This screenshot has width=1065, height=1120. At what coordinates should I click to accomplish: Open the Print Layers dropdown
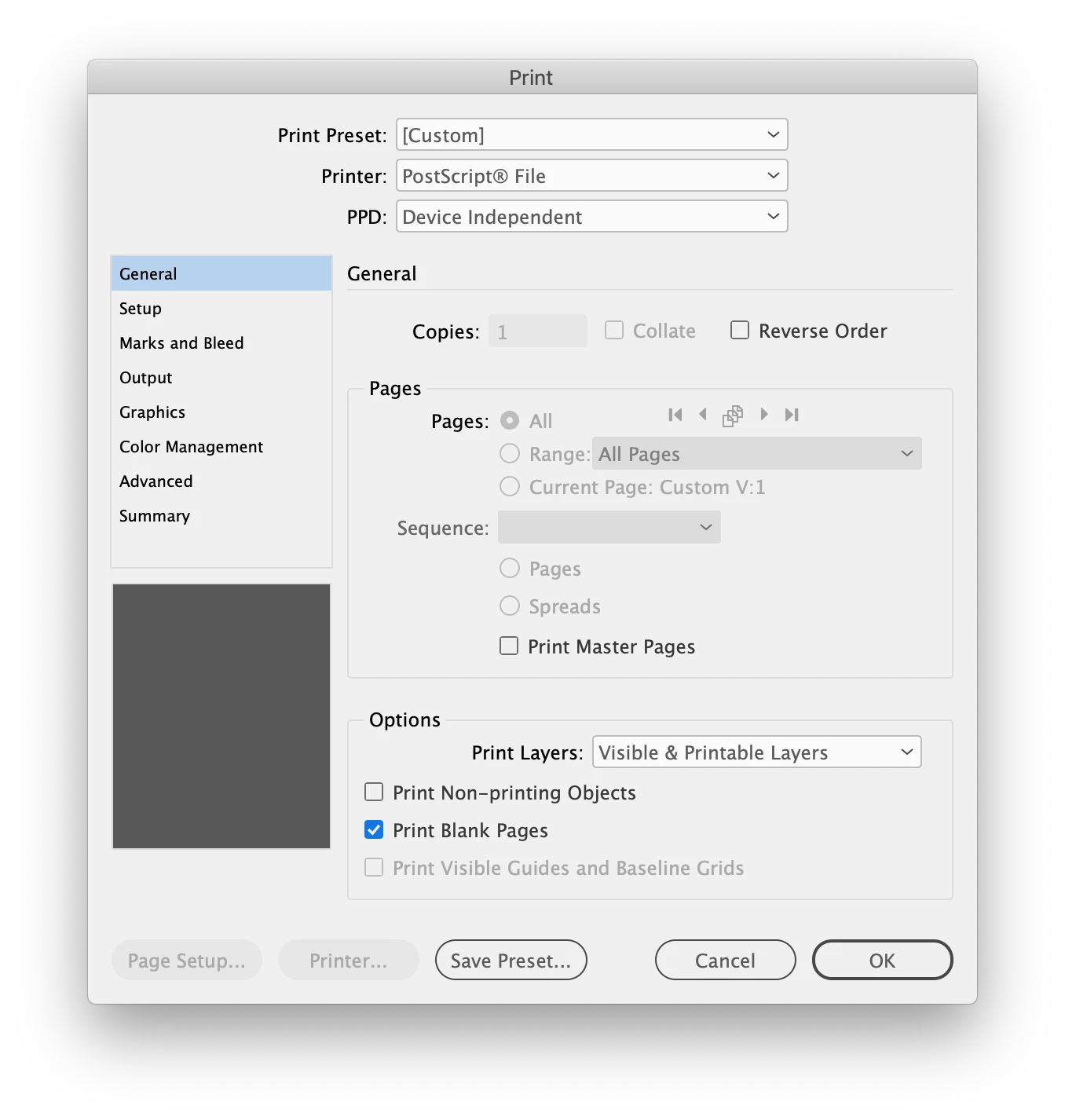point(757,752)
